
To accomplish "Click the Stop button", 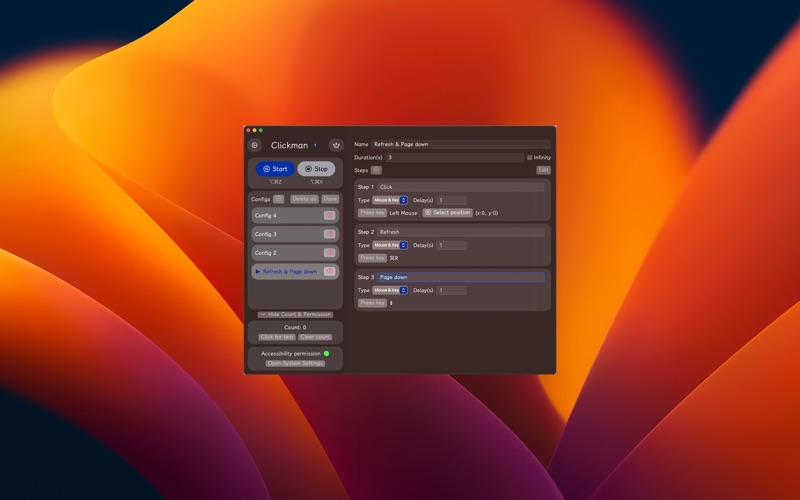I will pos(316,169).
